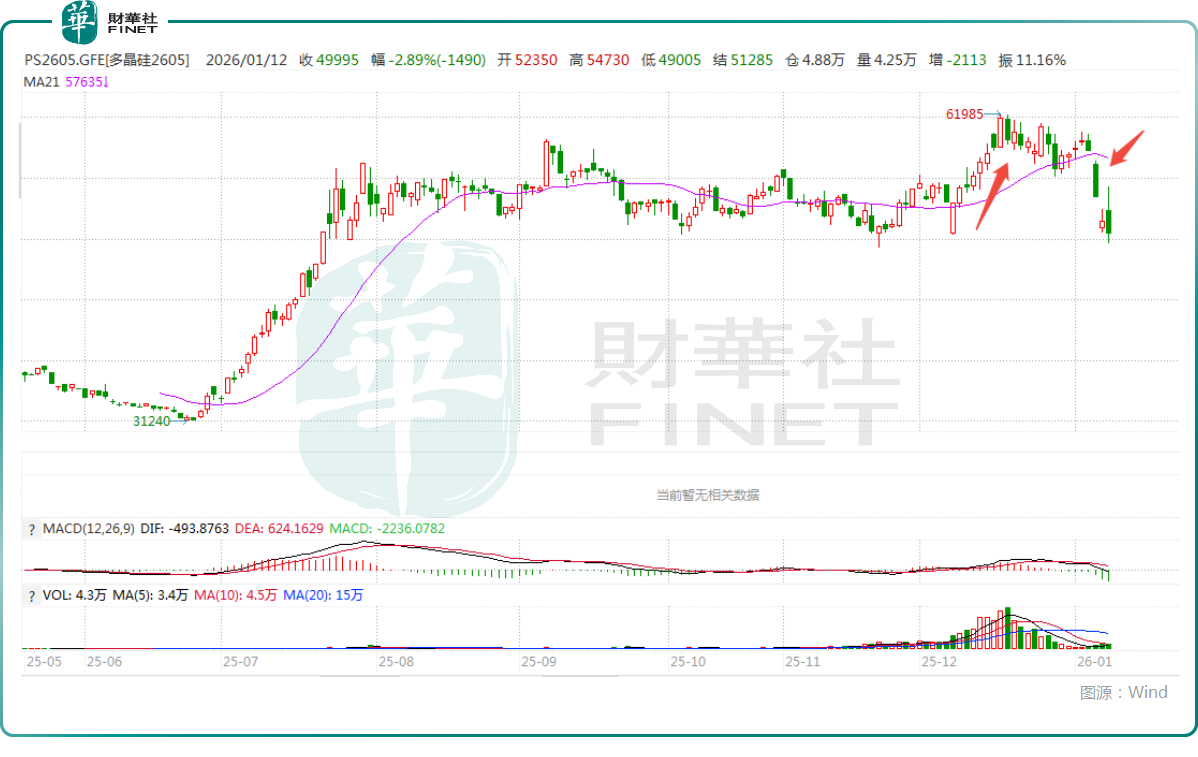The image size is (1198, 757).
Task: Click the VOL help question mark icon
Action: tap(32, 595)
